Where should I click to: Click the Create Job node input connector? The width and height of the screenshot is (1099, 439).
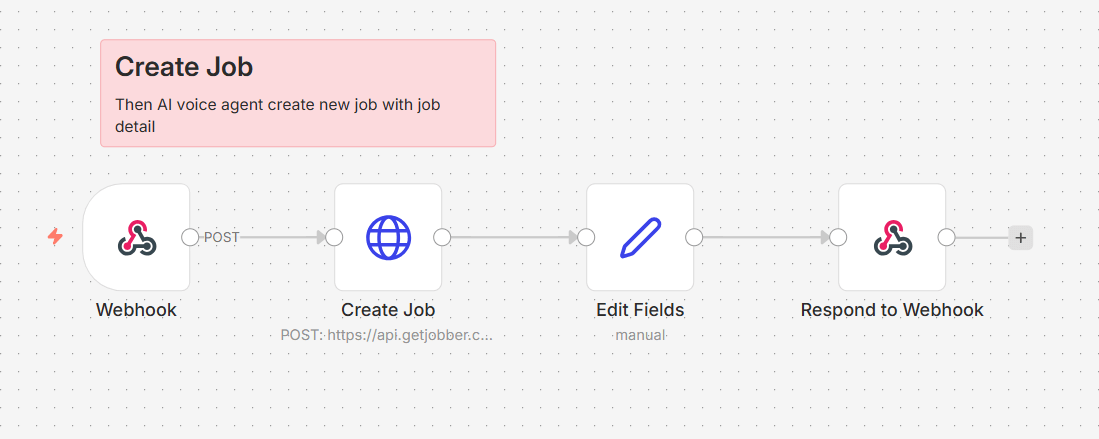pyautogui.click(x=334, y=237)
